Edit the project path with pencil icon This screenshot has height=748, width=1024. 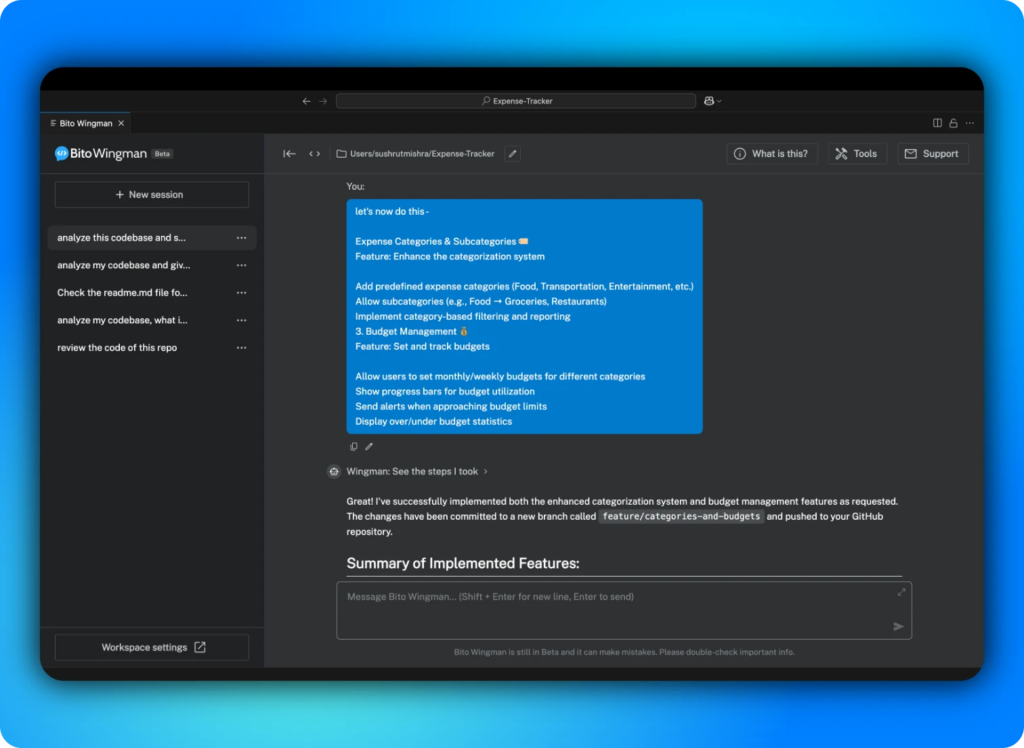(x=512, y=154)
